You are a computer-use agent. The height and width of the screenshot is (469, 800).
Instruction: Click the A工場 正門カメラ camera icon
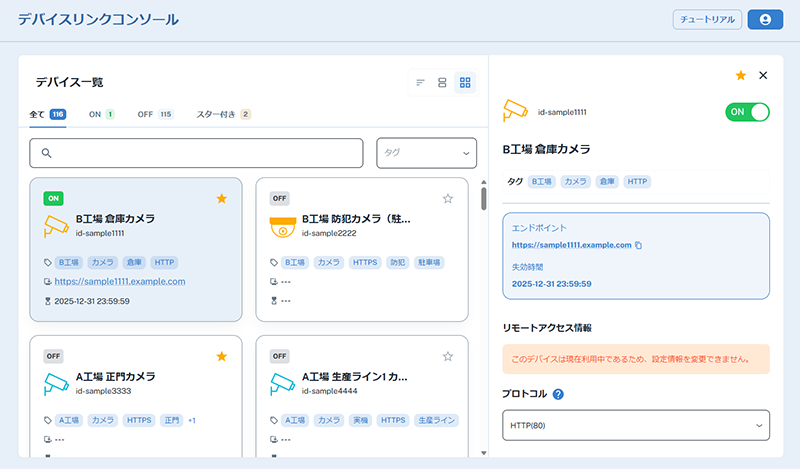tap(58, 383)
